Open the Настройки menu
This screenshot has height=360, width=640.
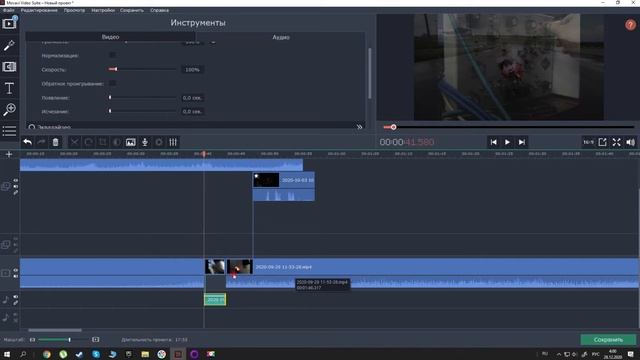click(103, 10)
